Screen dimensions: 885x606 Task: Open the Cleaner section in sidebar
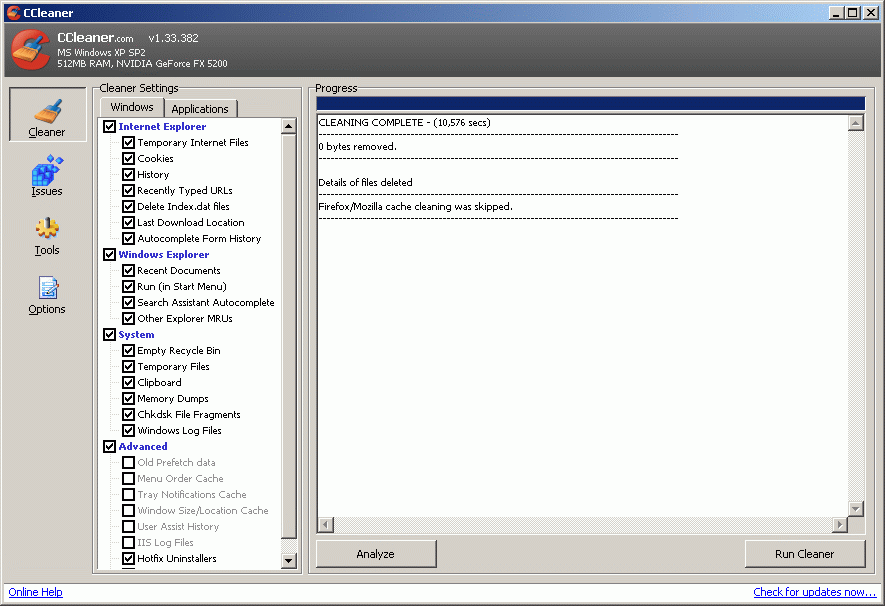(x=47, y=115)
